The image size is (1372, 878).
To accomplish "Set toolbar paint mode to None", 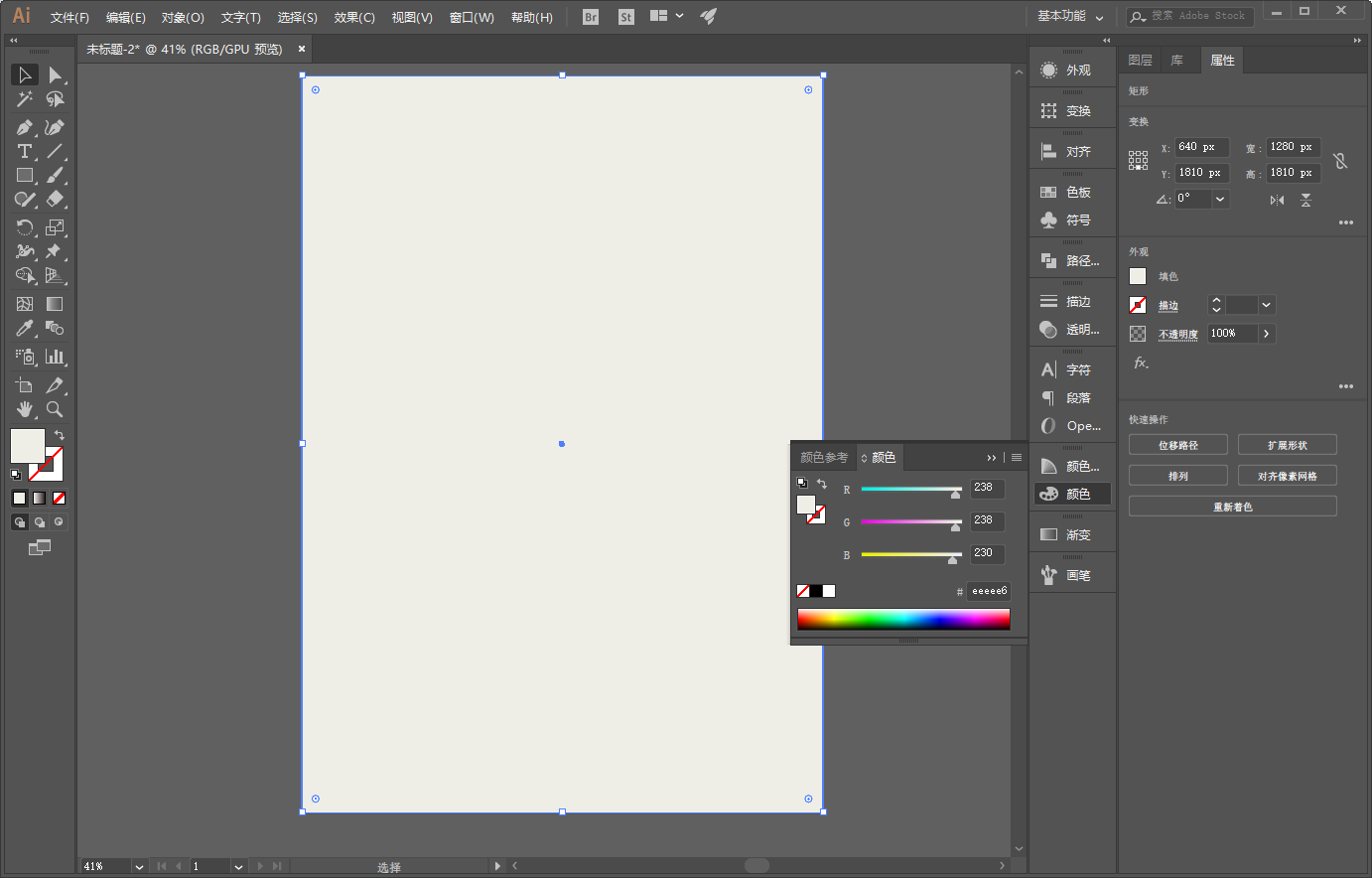I will (60, 499).
